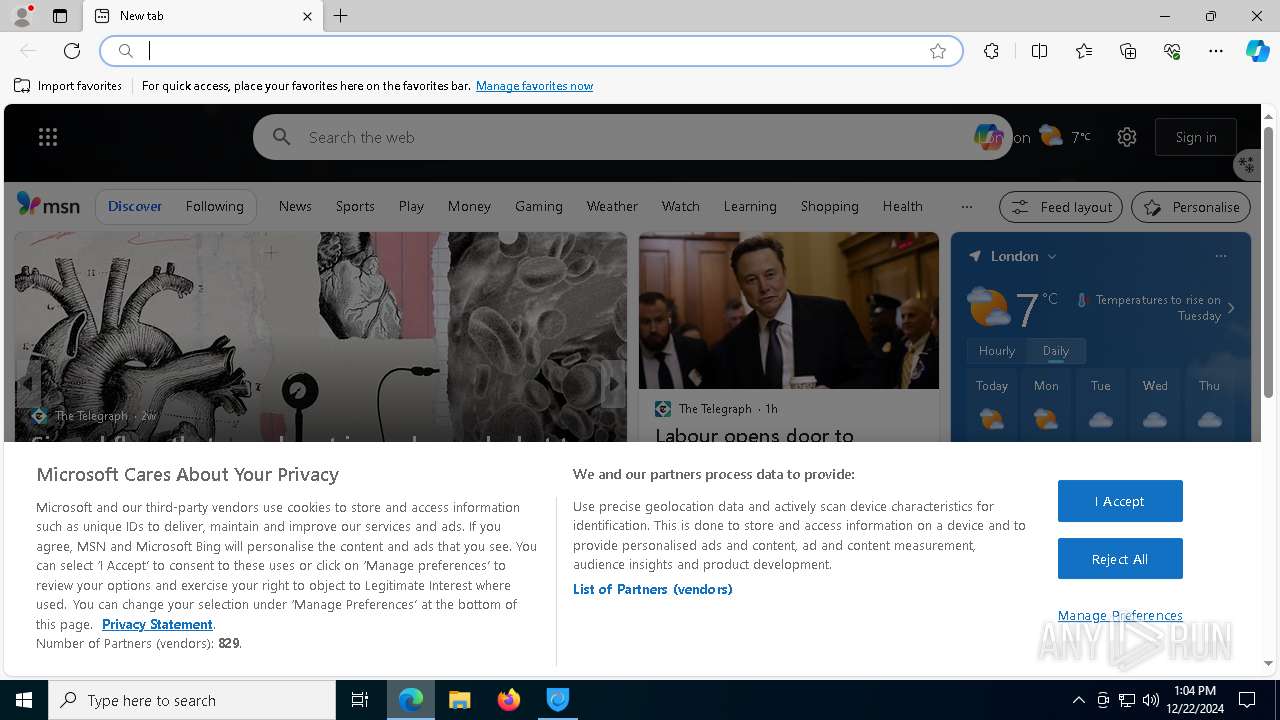Open the Learning category

[x=750, y=206]
